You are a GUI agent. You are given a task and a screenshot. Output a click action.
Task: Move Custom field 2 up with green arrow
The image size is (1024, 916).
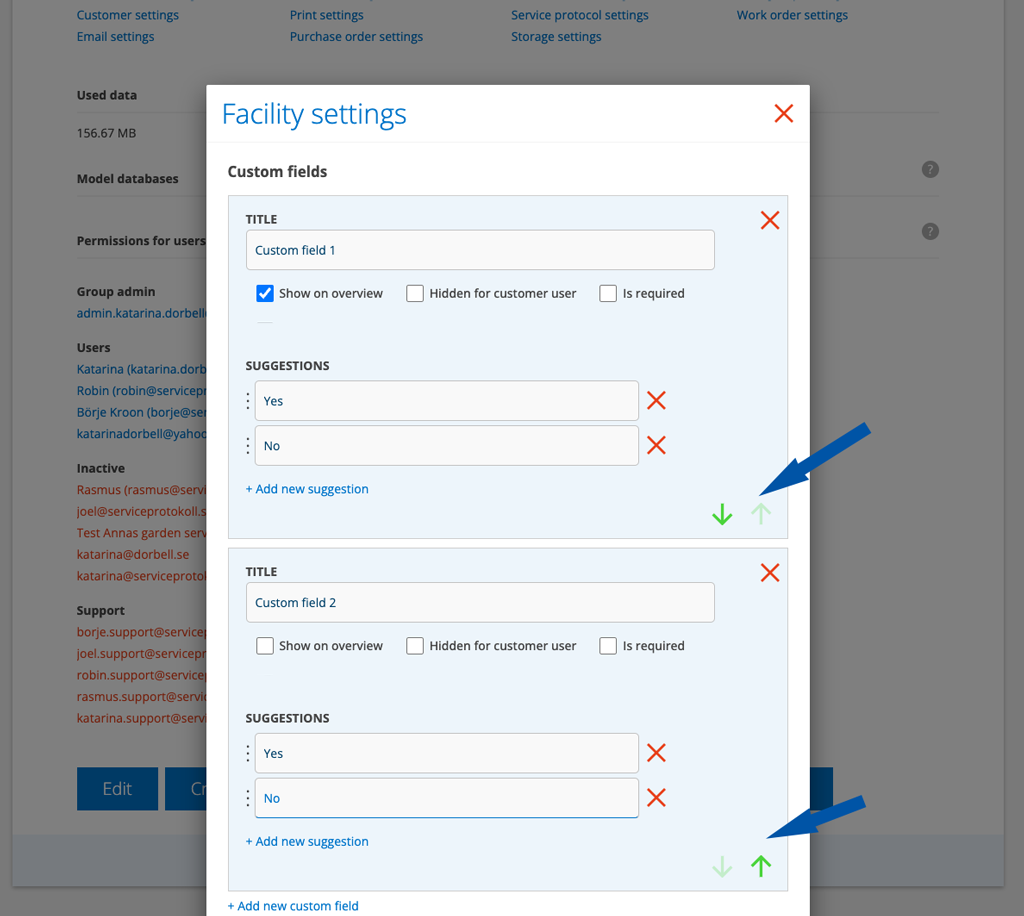(761, 867)
